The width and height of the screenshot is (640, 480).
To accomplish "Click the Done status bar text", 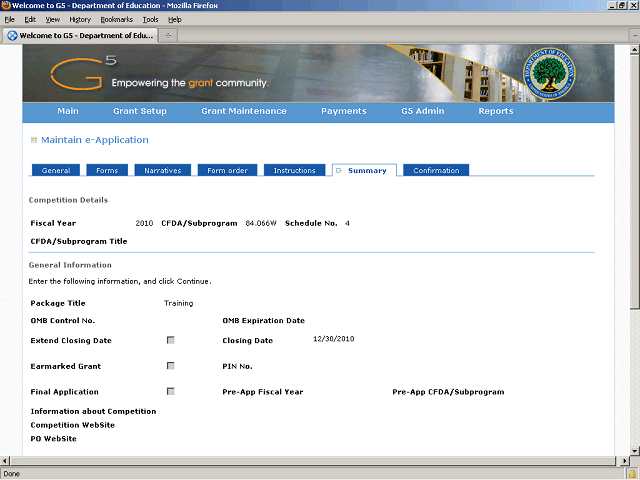I will pos(11,474).
